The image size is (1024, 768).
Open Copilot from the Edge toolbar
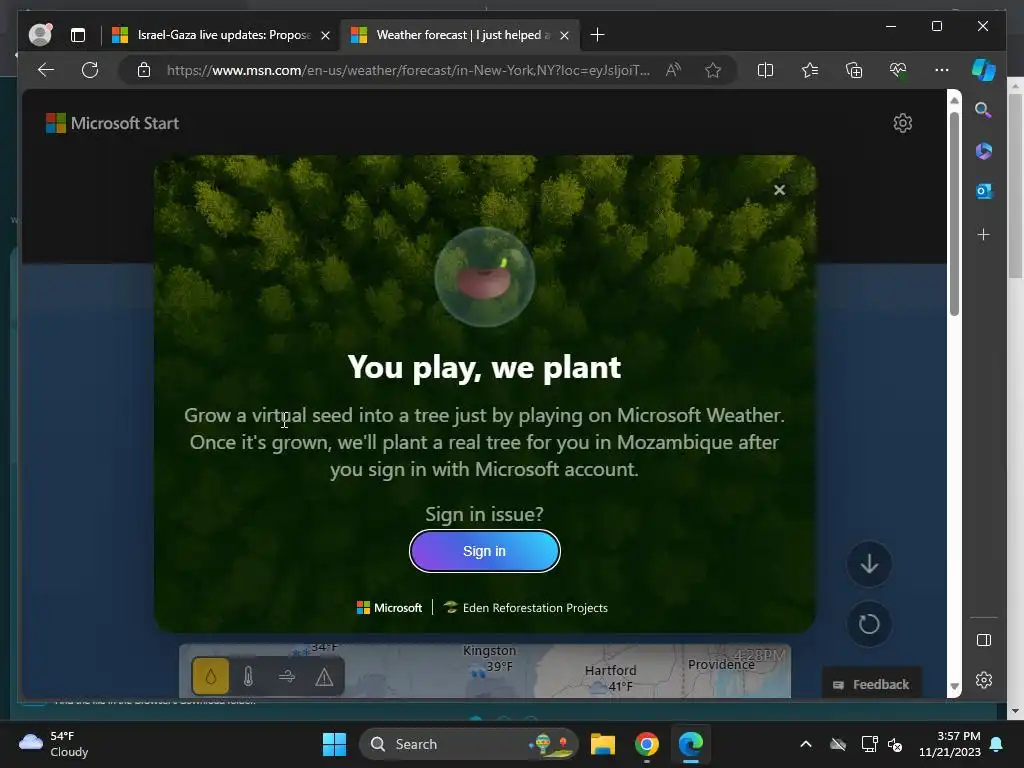[984, 70]
